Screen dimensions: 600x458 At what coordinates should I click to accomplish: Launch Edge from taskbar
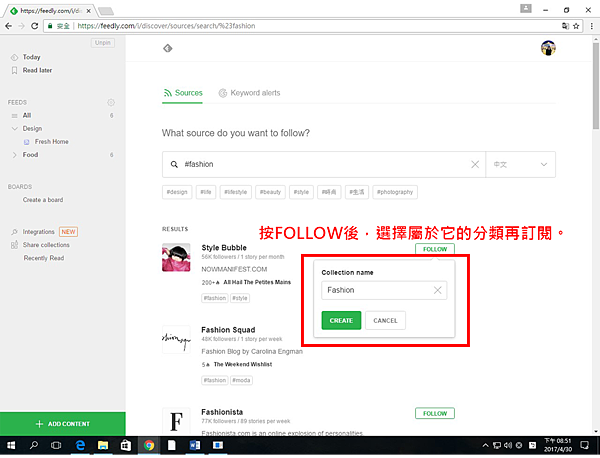point(80,445)
